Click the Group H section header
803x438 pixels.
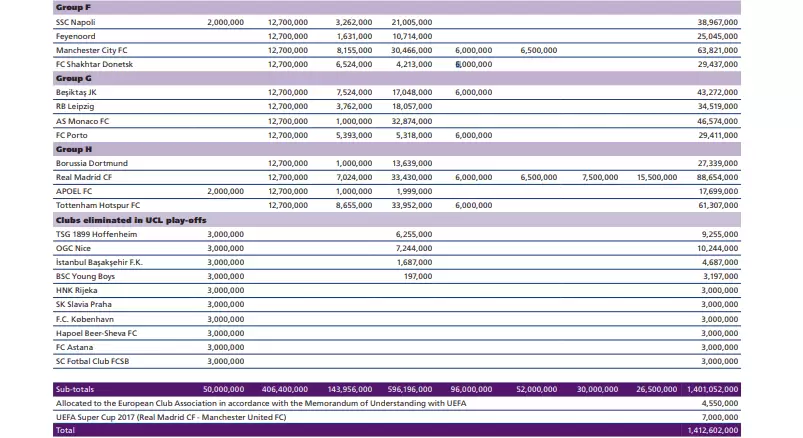coord(73,149)
